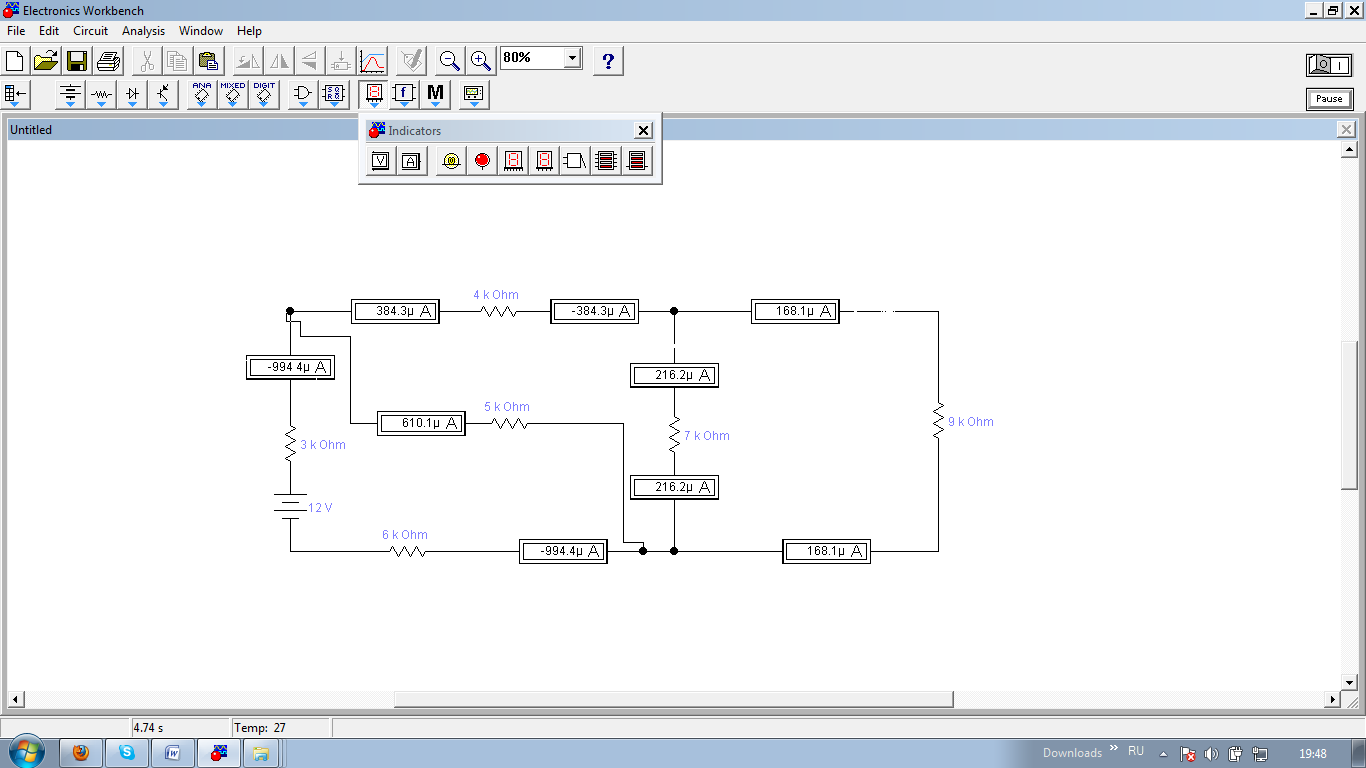Open the Controls parts bin
1366x768 pixels.
tap(404, 96)
